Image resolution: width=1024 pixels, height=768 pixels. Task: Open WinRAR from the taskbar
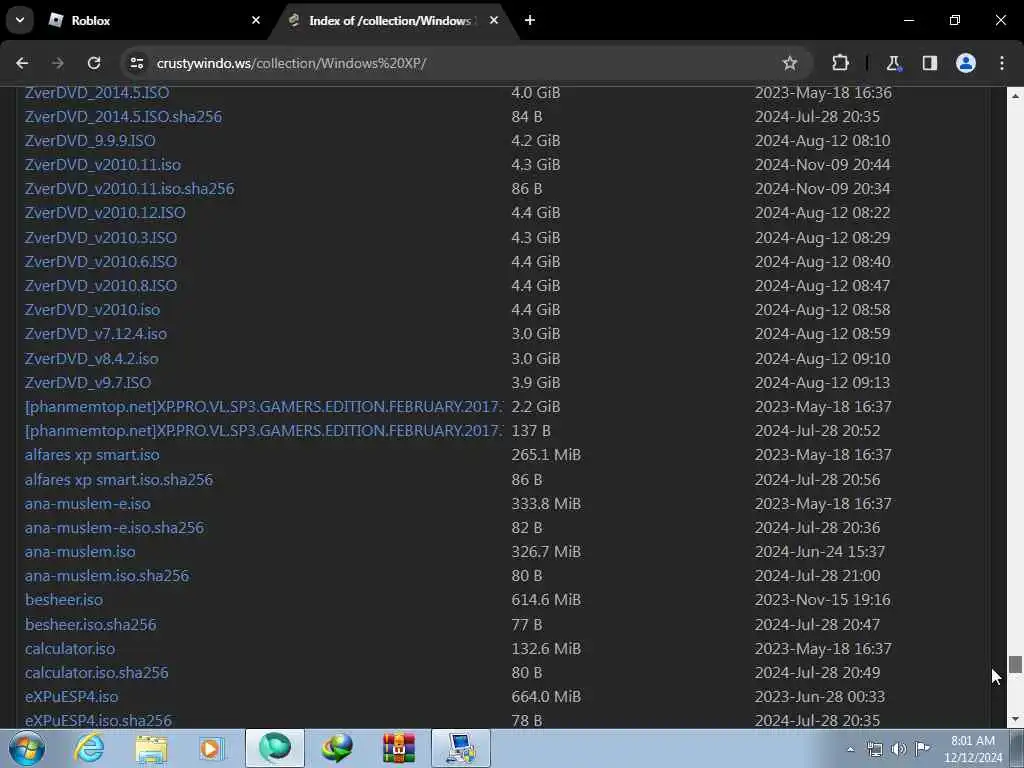[398, 748]
